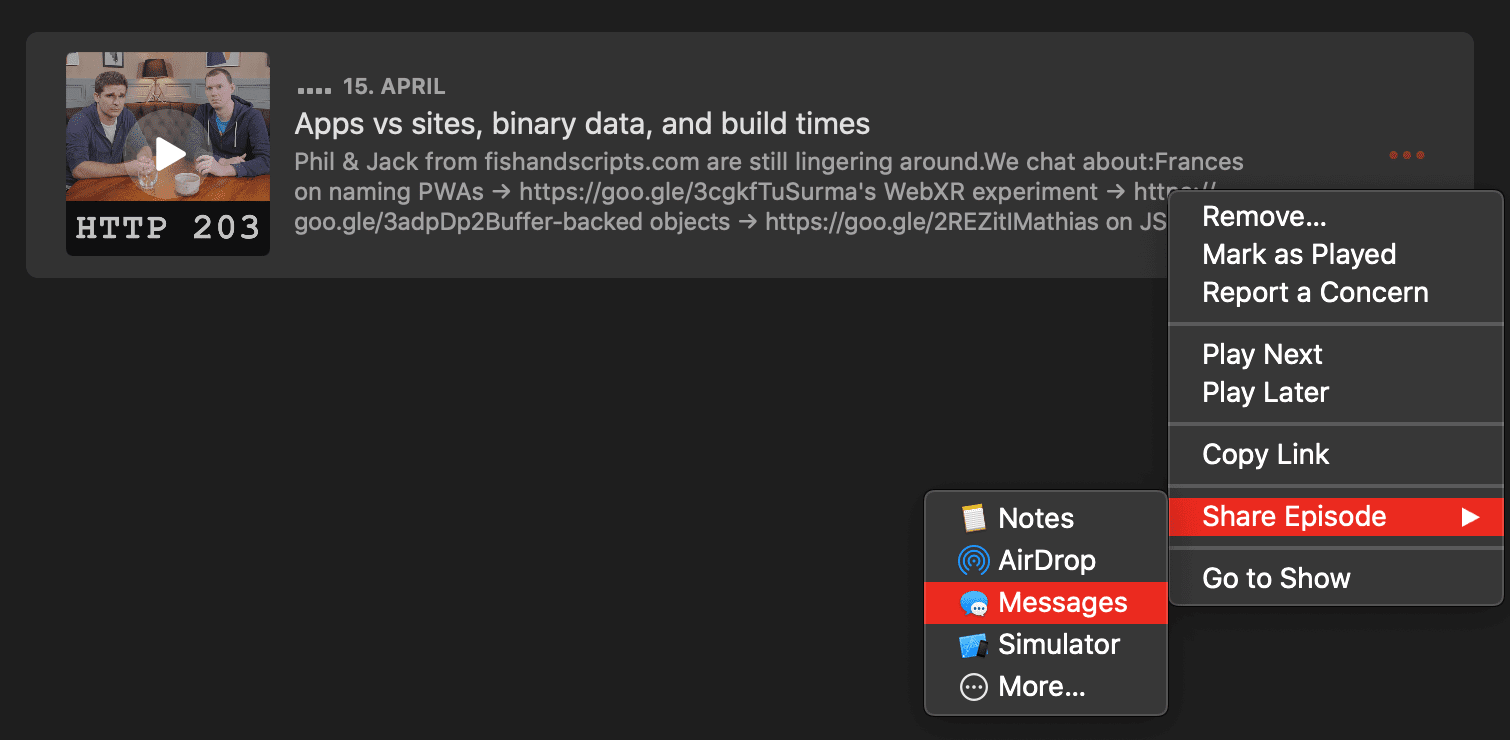The image size is (1510, 740).
Task: Click the fishandscripts.com link in the description
Action: (x=596, y=161)
